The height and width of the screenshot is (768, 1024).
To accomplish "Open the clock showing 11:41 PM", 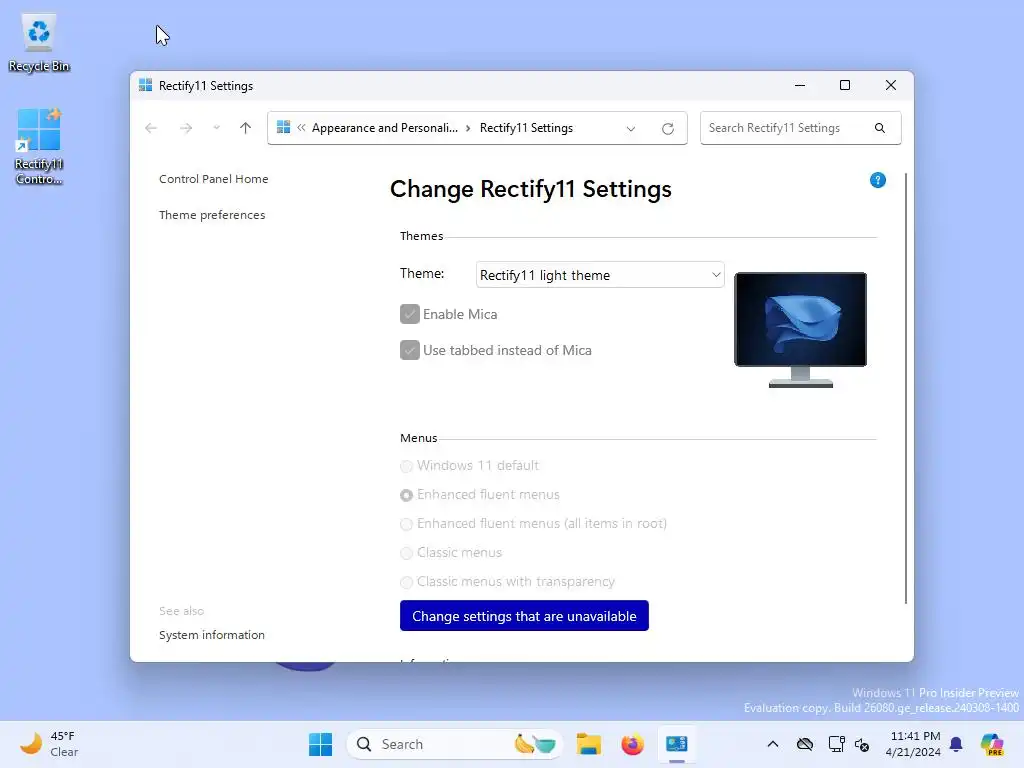I will pyautogui.click(x=913, y=744).
